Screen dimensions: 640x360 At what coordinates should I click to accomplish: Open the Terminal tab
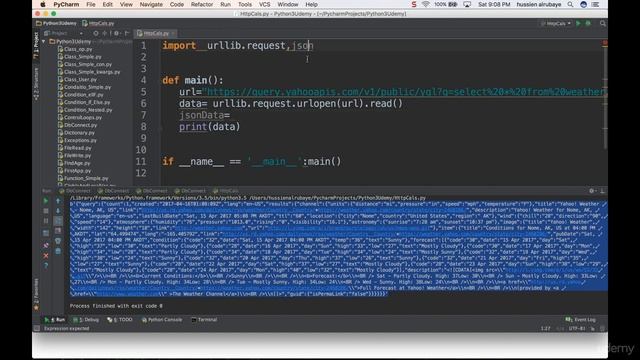pos(204,320)
